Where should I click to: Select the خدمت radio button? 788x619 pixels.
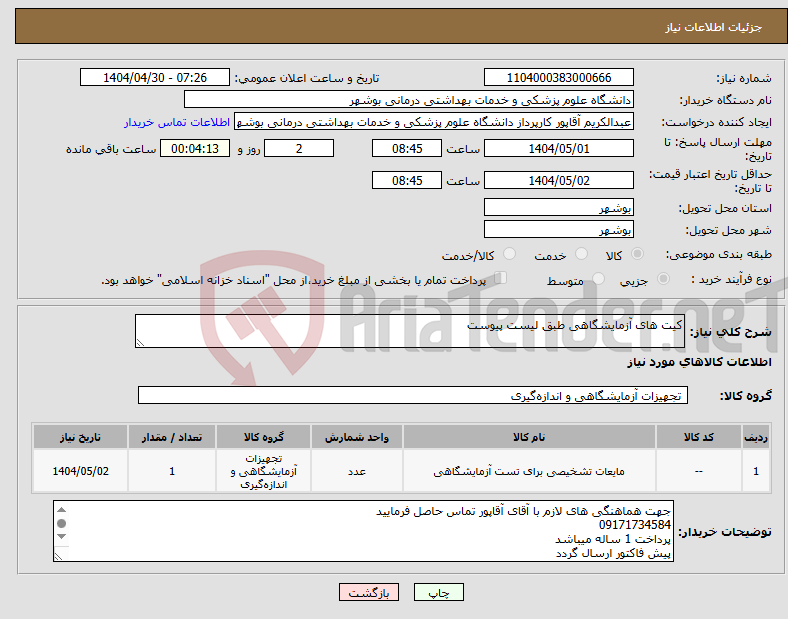point(581,254)
